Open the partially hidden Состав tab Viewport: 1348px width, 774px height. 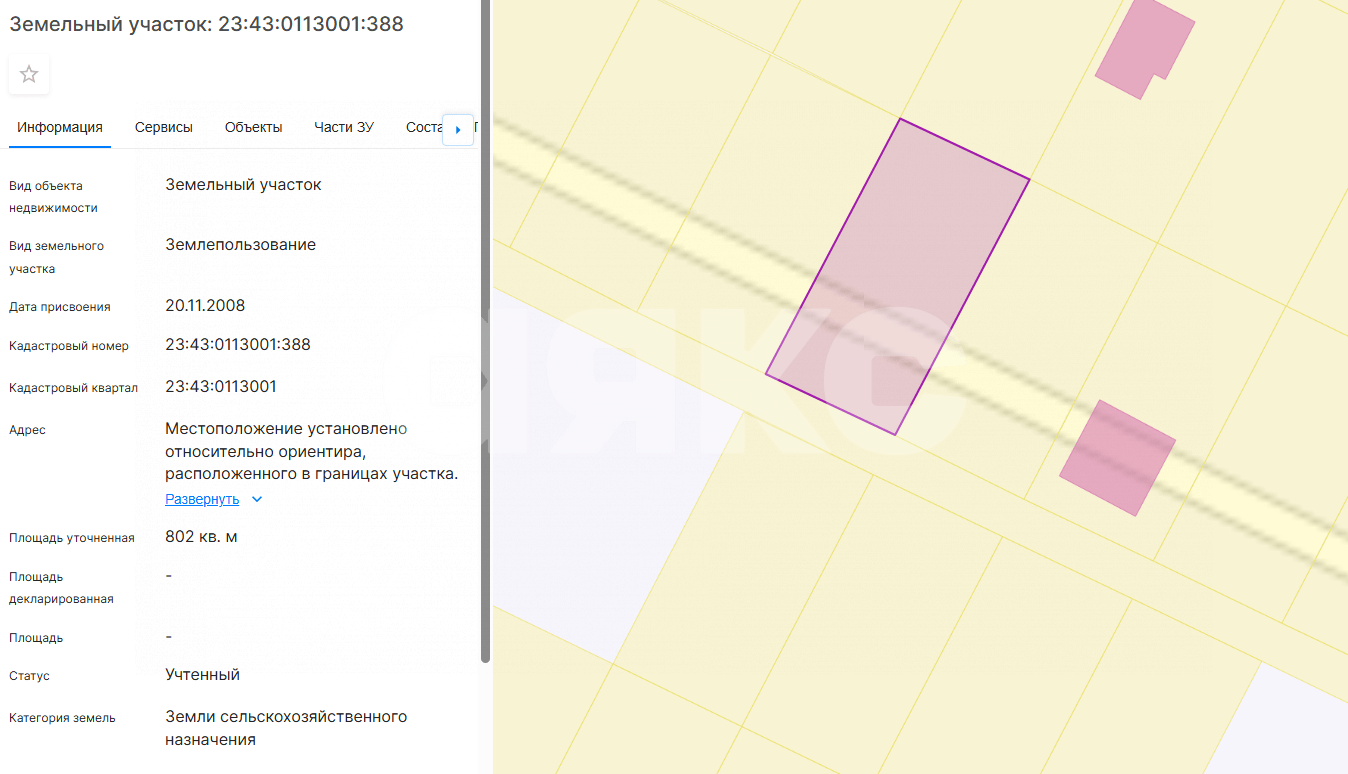click(424, 127)
